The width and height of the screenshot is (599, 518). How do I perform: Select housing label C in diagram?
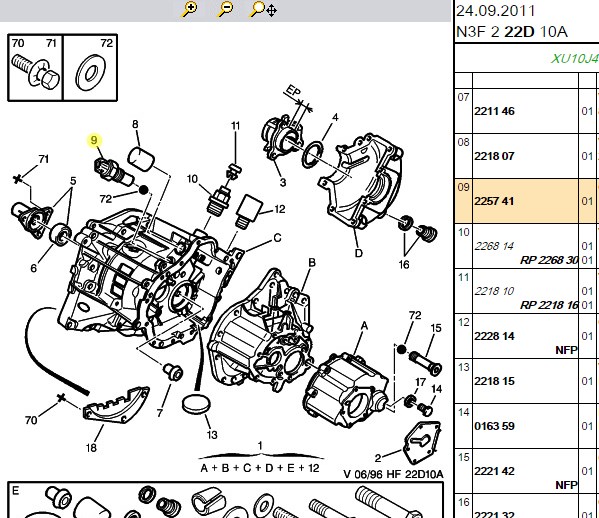(x=277, y=238)
